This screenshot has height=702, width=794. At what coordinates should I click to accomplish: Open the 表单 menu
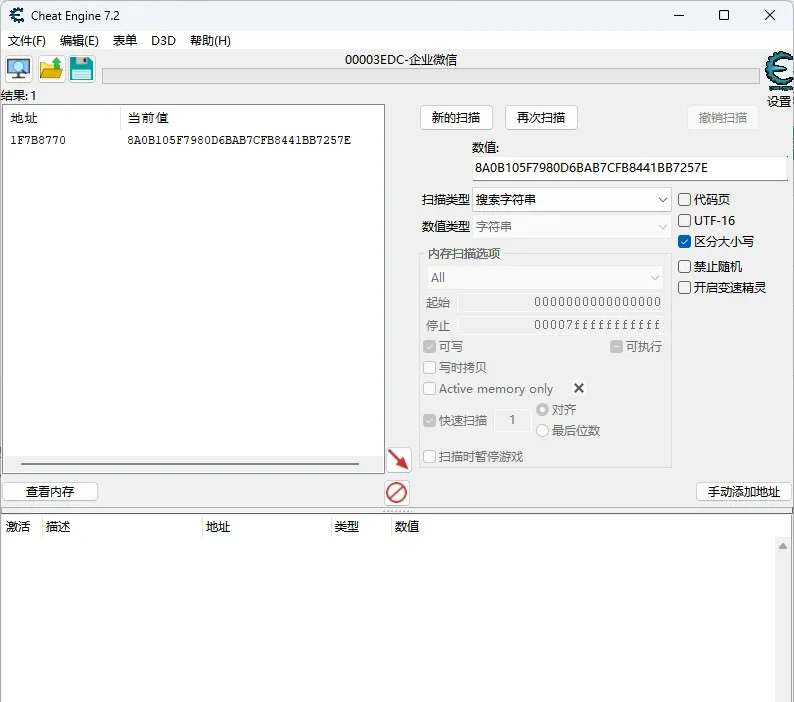click(x=125, y=41)
